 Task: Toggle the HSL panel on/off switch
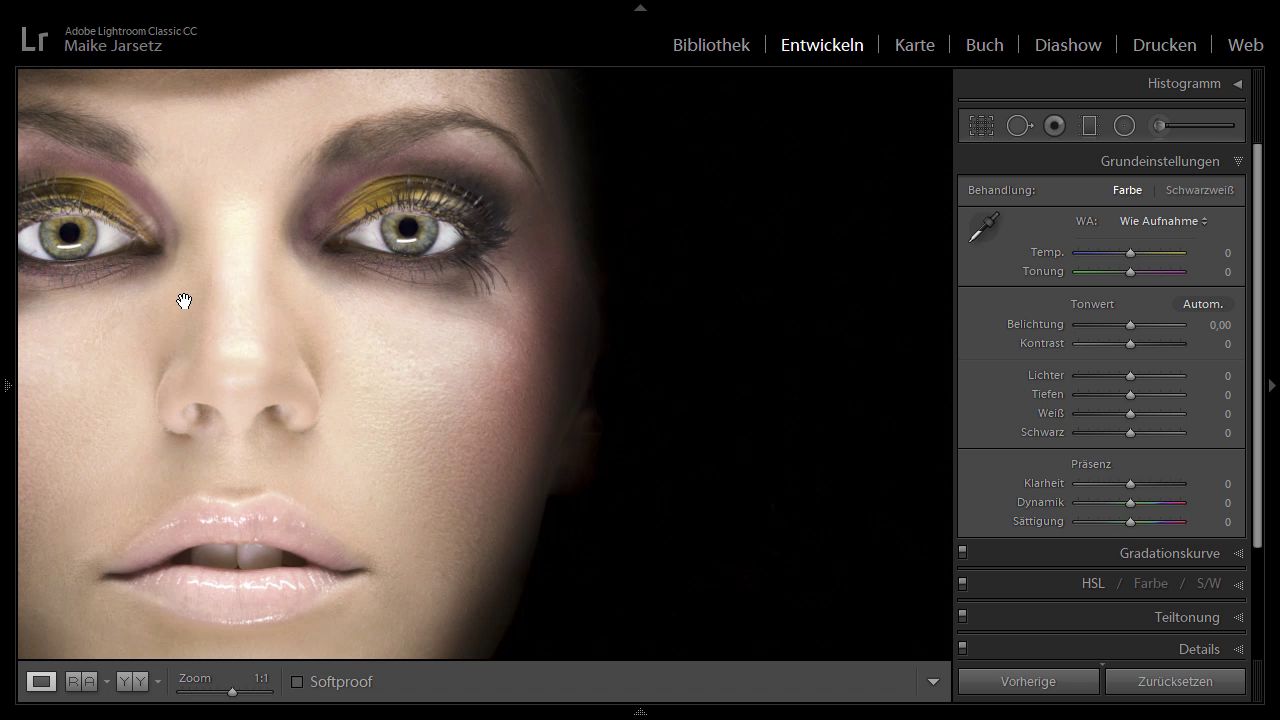click(963, 583)
